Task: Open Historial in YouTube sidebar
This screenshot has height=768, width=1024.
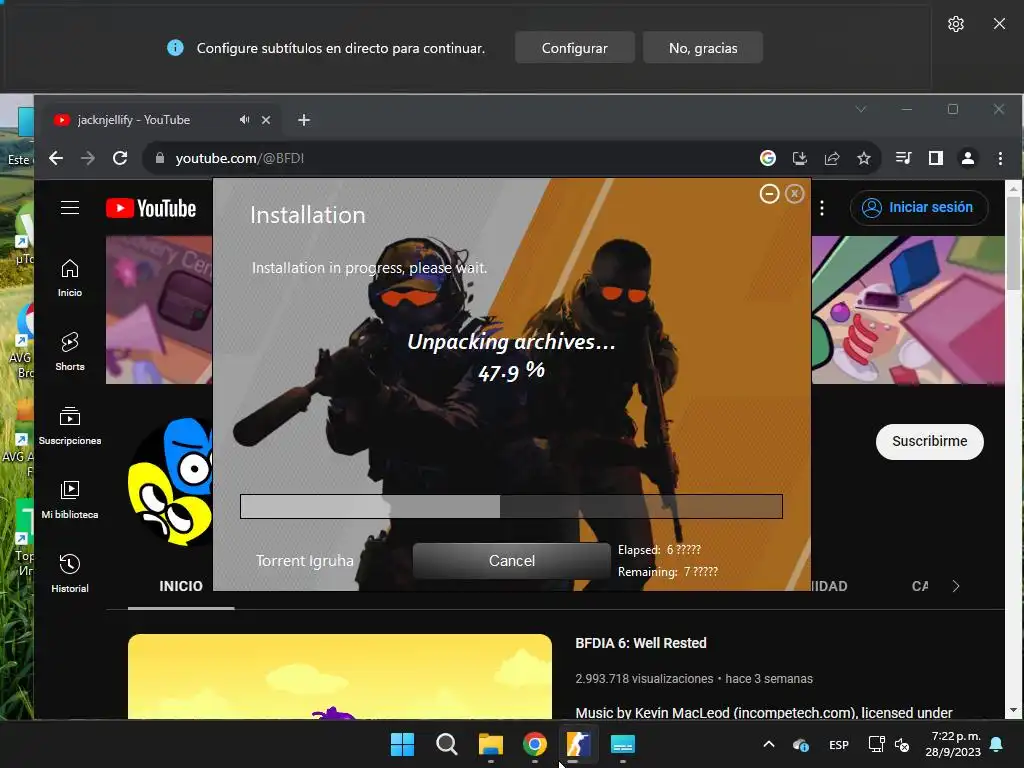Action: tap(70, 573)
